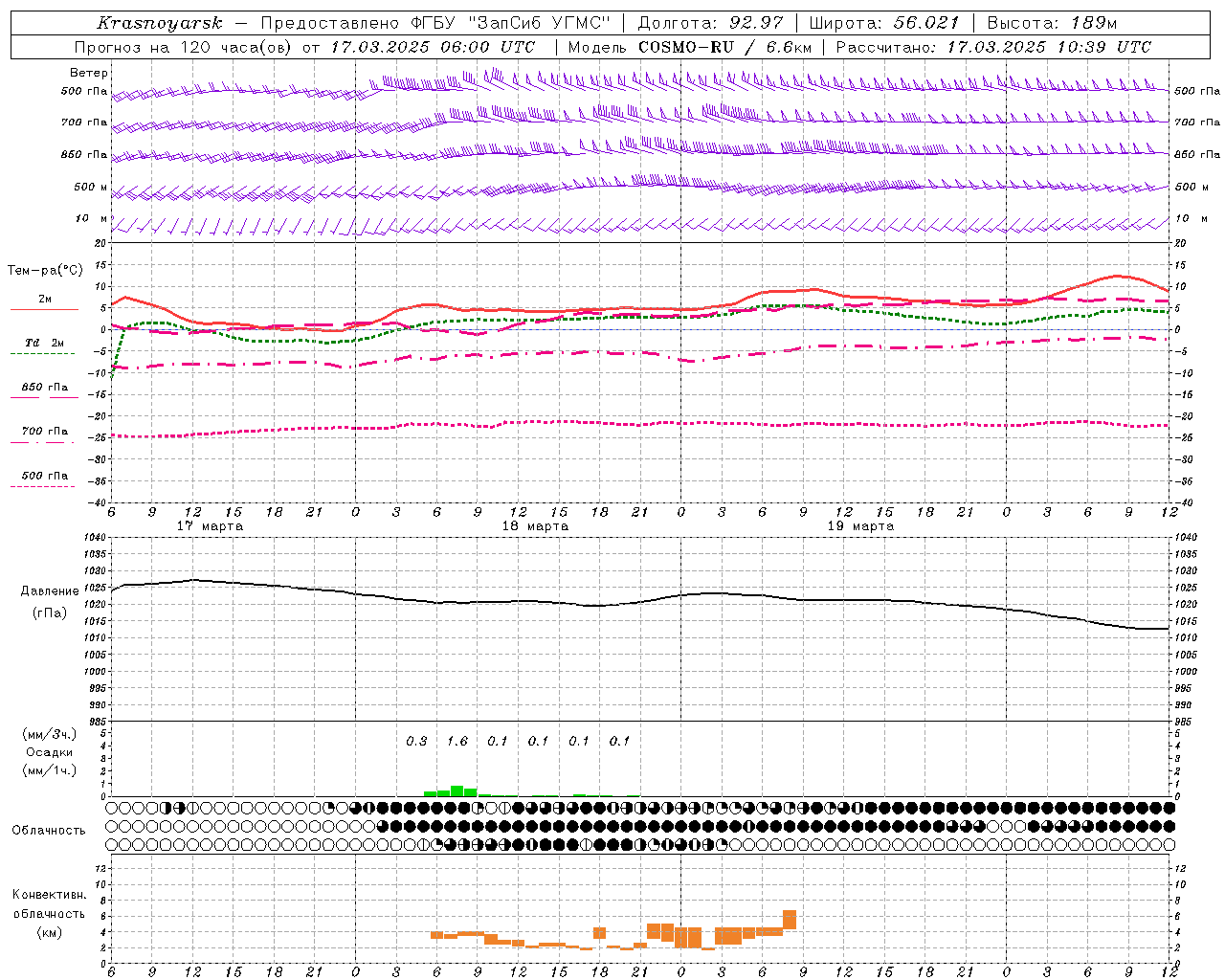Viewport: 1225px width, 980px height.
Task: Select the "700 гПа" temperature legend label
Action: [x=44, y=432]
